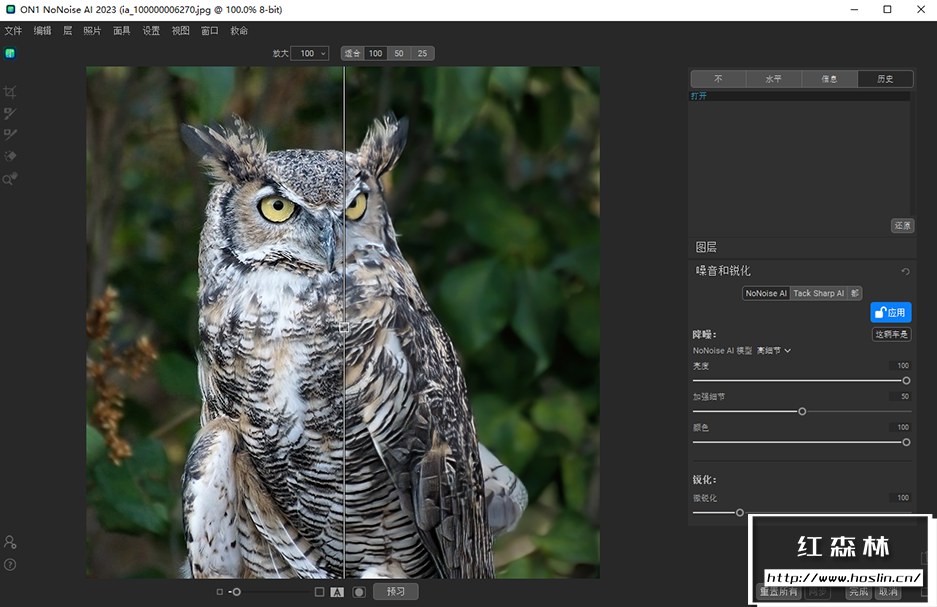Open the 文件 menu
The width and height of the screenshot is (937, 607).
13,31
